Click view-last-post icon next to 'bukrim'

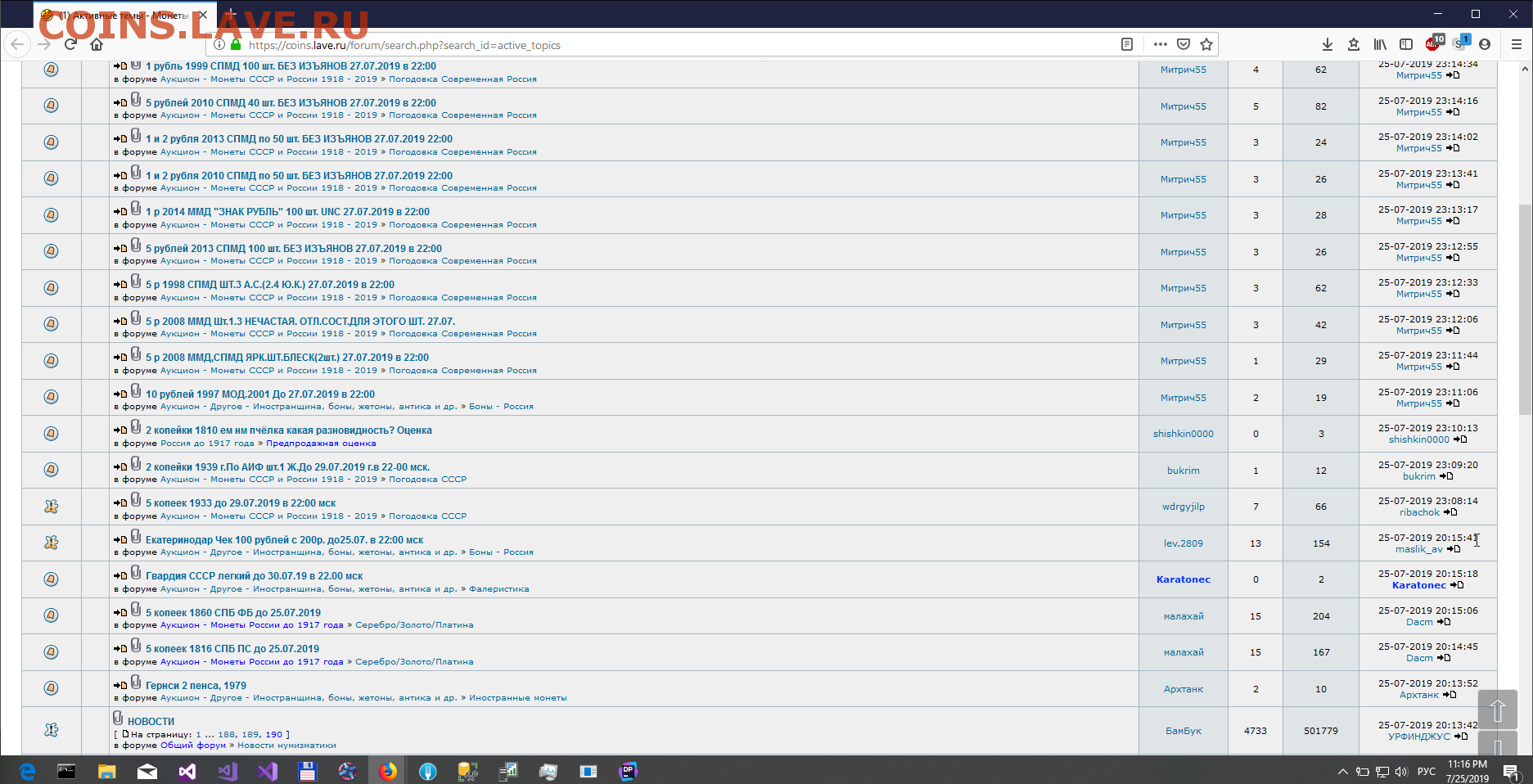[1446, 476]
